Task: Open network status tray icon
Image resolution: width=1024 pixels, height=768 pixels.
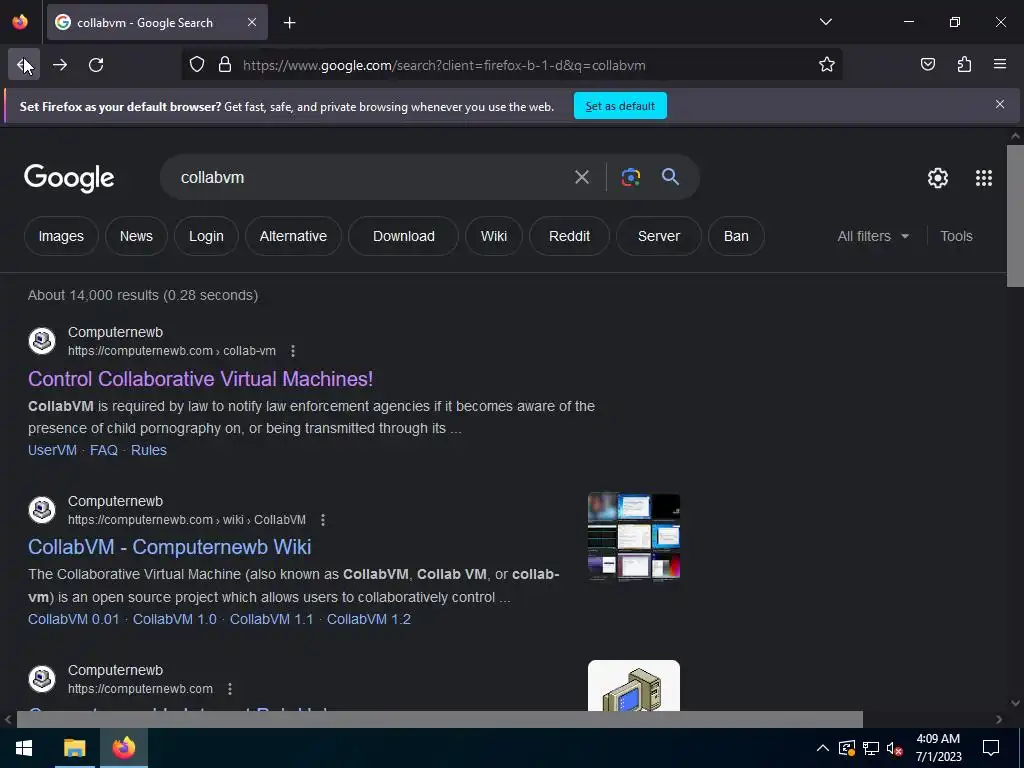Action: 871,748
